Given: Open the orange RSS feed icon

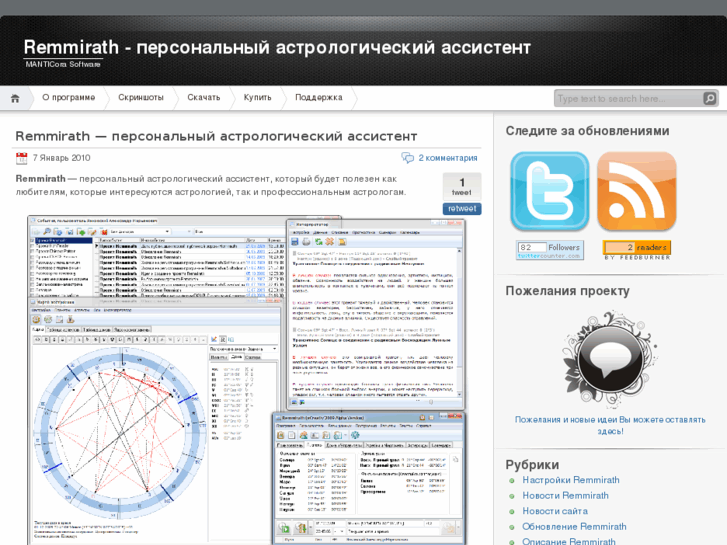Looking at the screenshot, I should (x=637, y=191).
